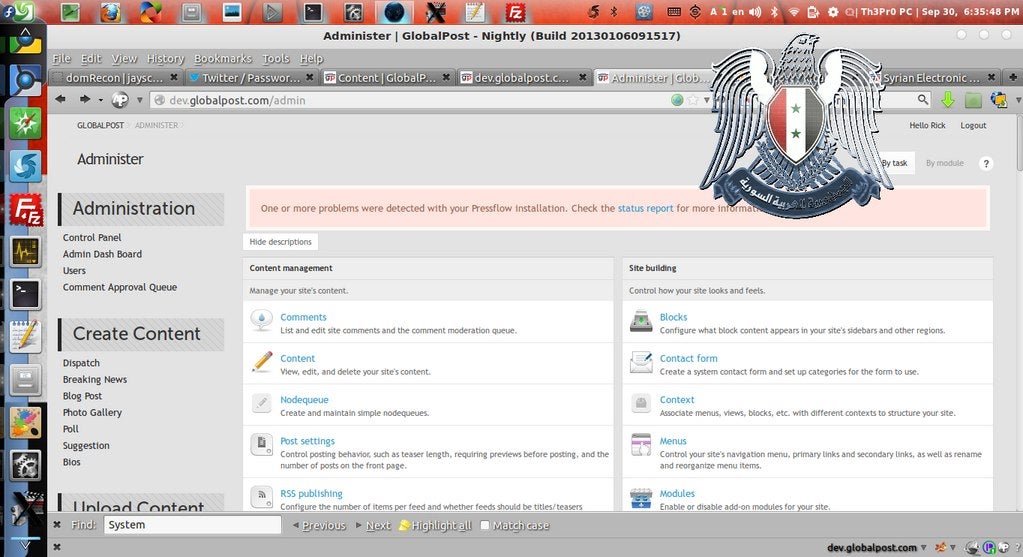This screenshot has width=1023, height=557.
Task: Open the Breaking News content link
Action: [x=95, y=379]
